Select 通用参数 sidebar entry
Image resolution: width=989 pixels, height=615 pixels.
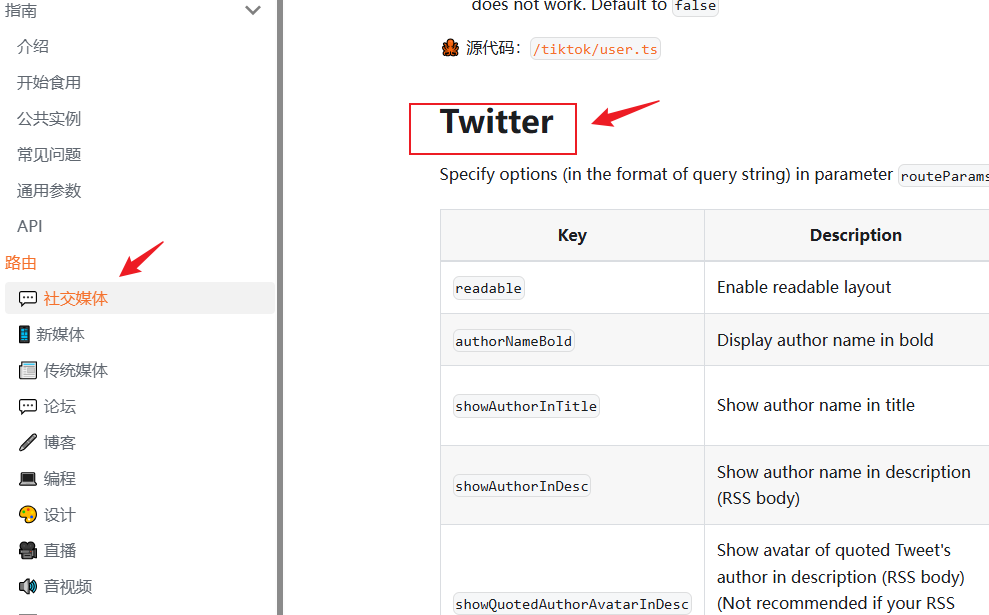coord(49,190)
